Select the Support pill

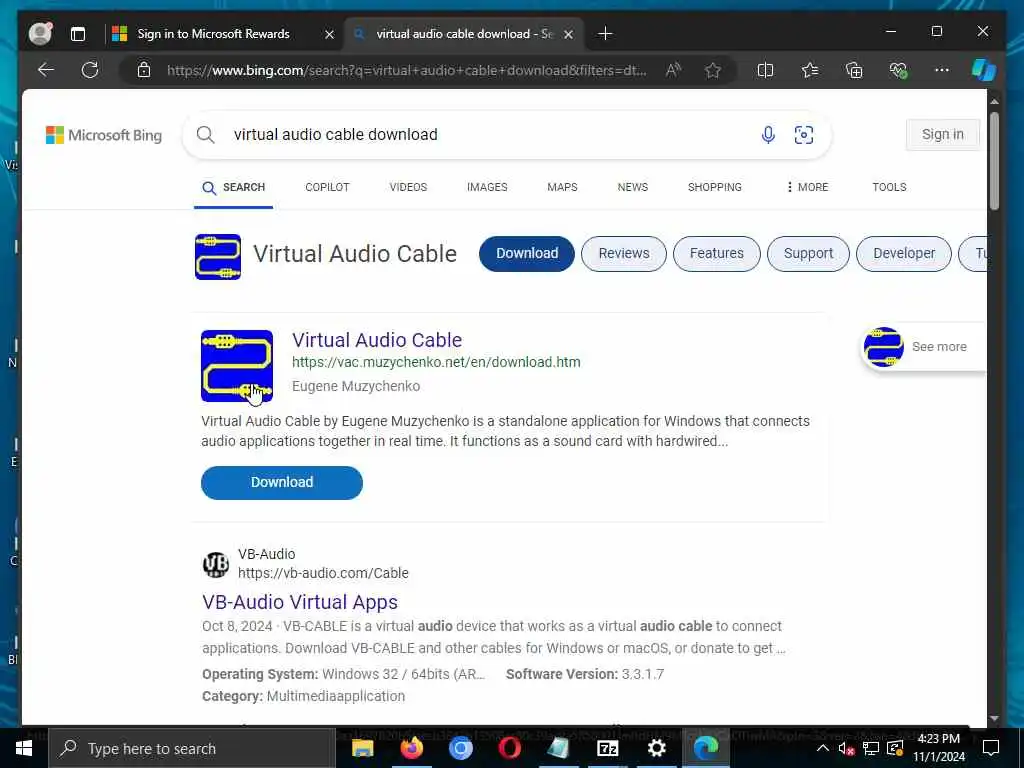(x=808, y=253)
